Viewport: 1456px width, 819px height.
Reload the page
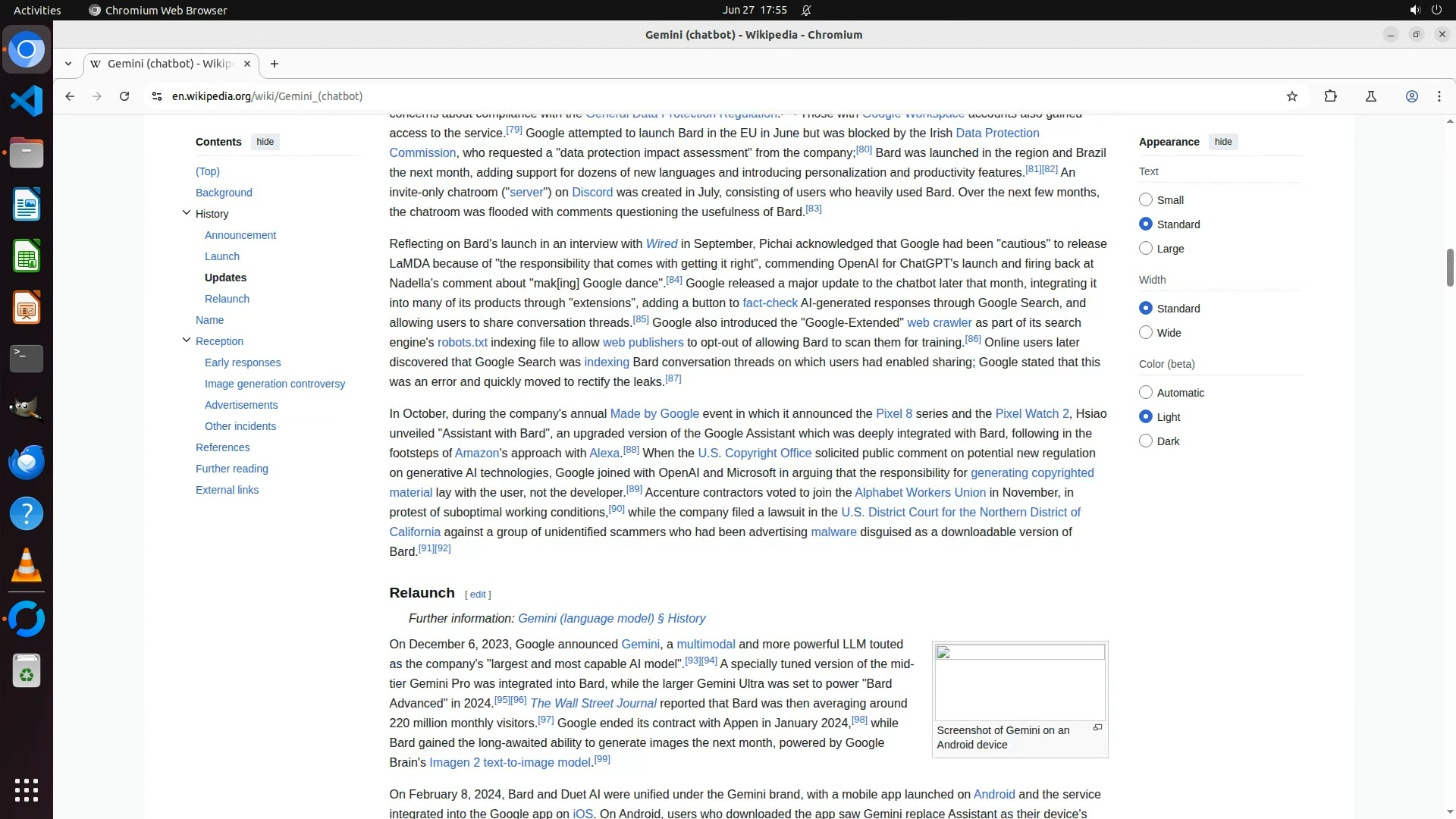click(124, 96)
